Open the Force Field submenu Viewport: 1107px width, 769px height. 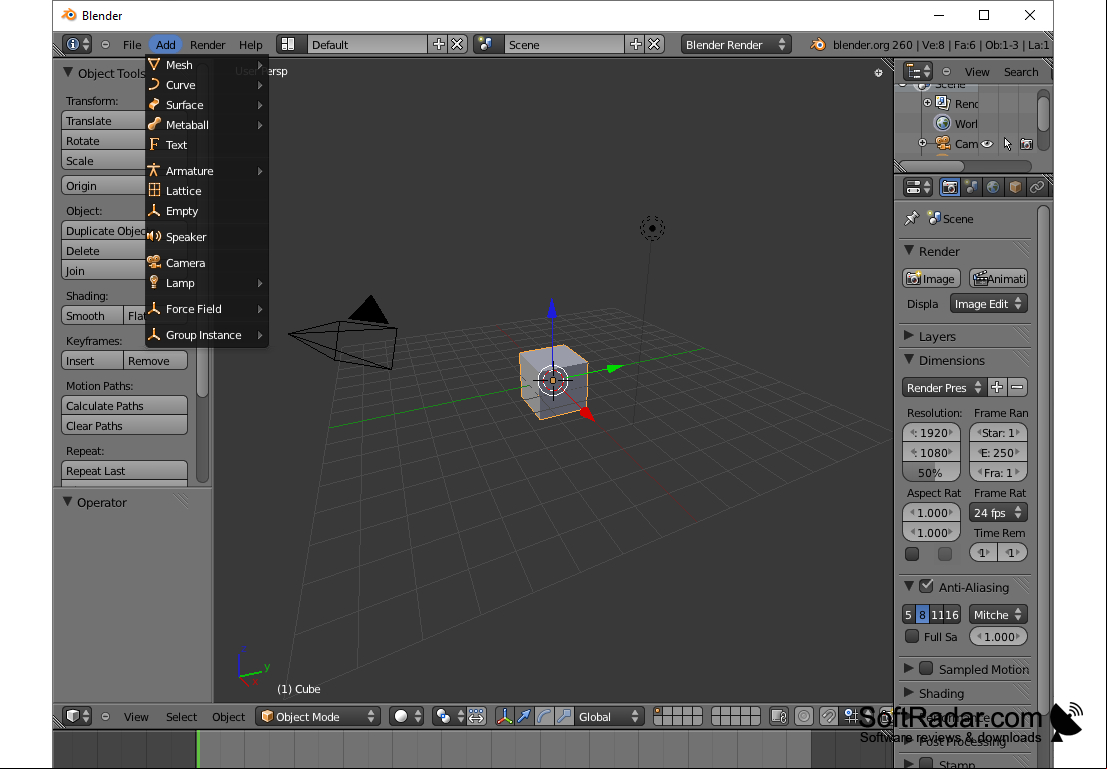(206, 309)
